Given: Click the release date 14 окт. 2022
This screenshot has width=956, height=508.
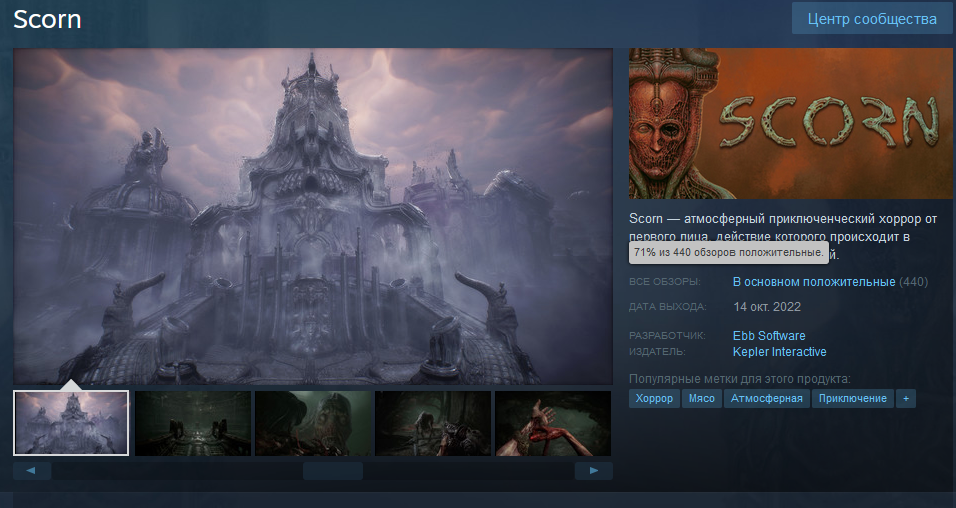Looking at the screenshot, I should (x=767, y=307).
